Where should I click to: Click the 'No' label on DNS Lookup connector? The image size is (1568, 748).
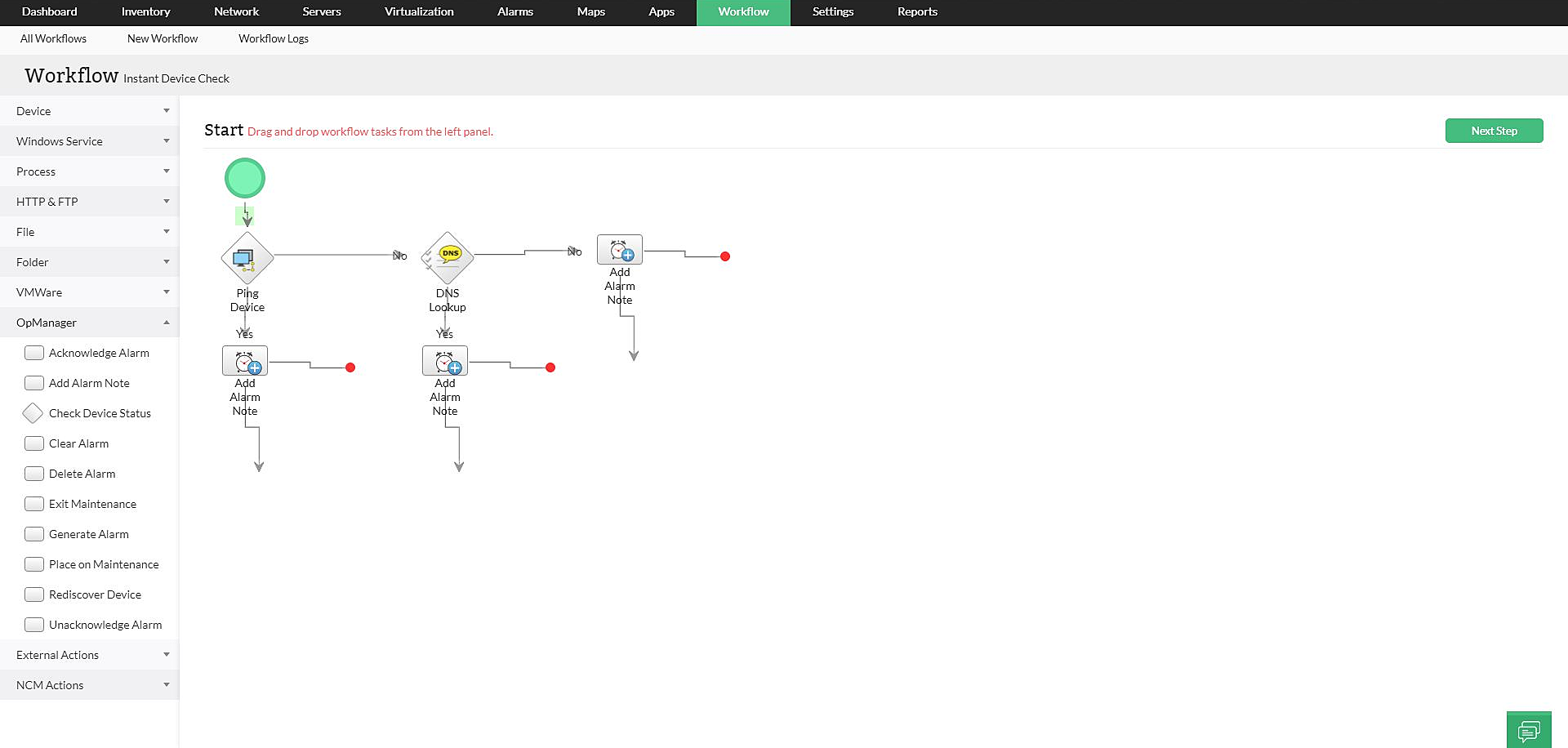point(575,252)
